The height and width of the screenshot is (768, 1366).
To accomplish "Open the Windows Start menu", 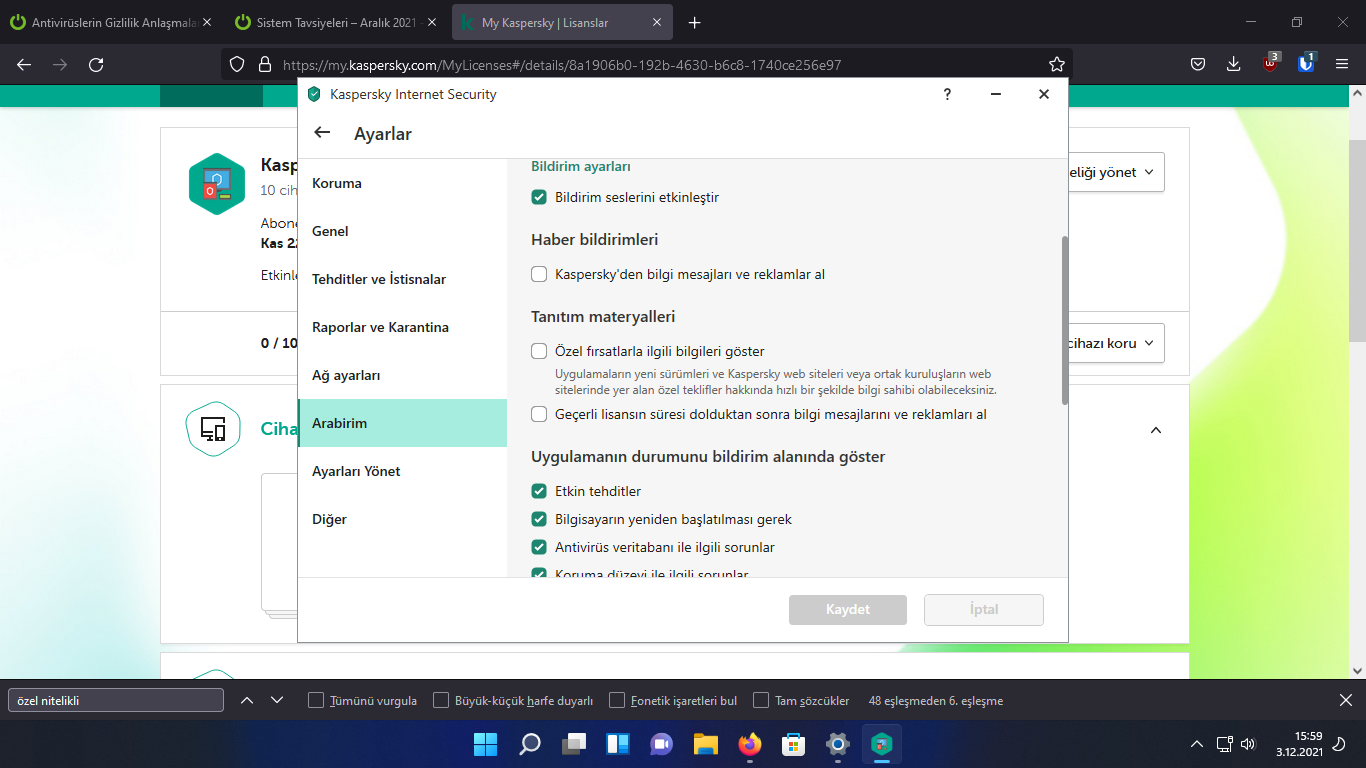I will (x=485, y=744).
